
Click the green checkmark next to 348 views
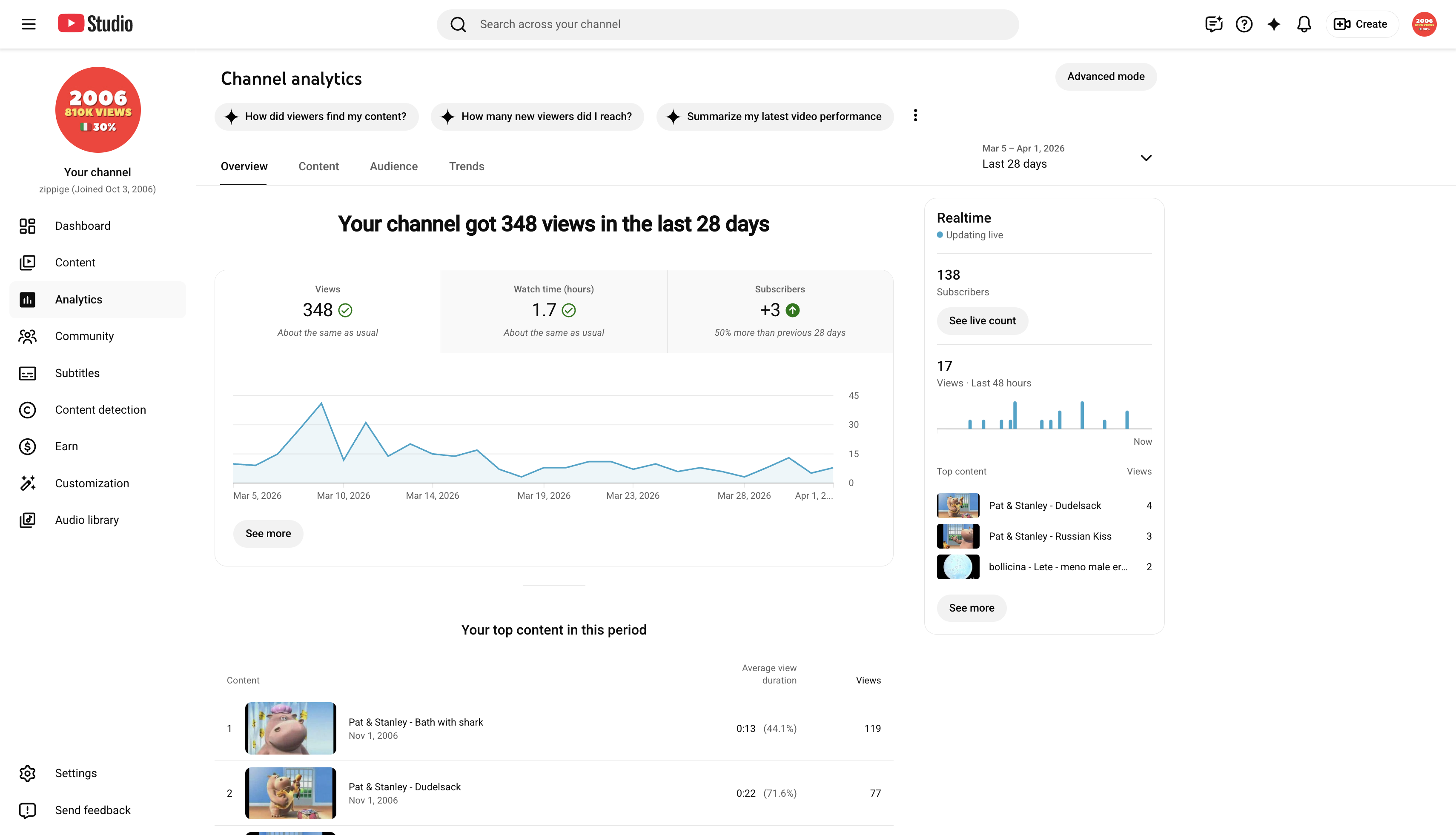point(345,310)
